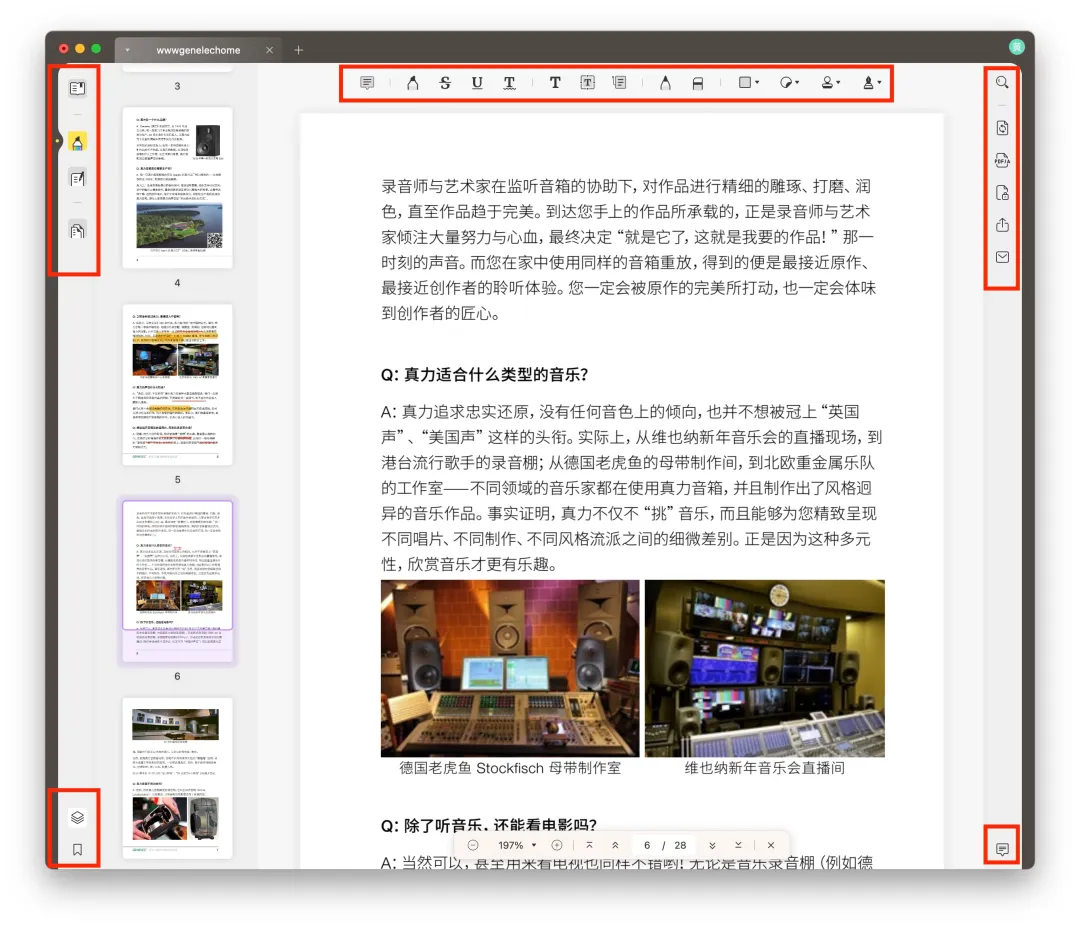Viewport: 1080px width, 929px height.
Task: Select the Highlight text tool
Action: (413, 83)
